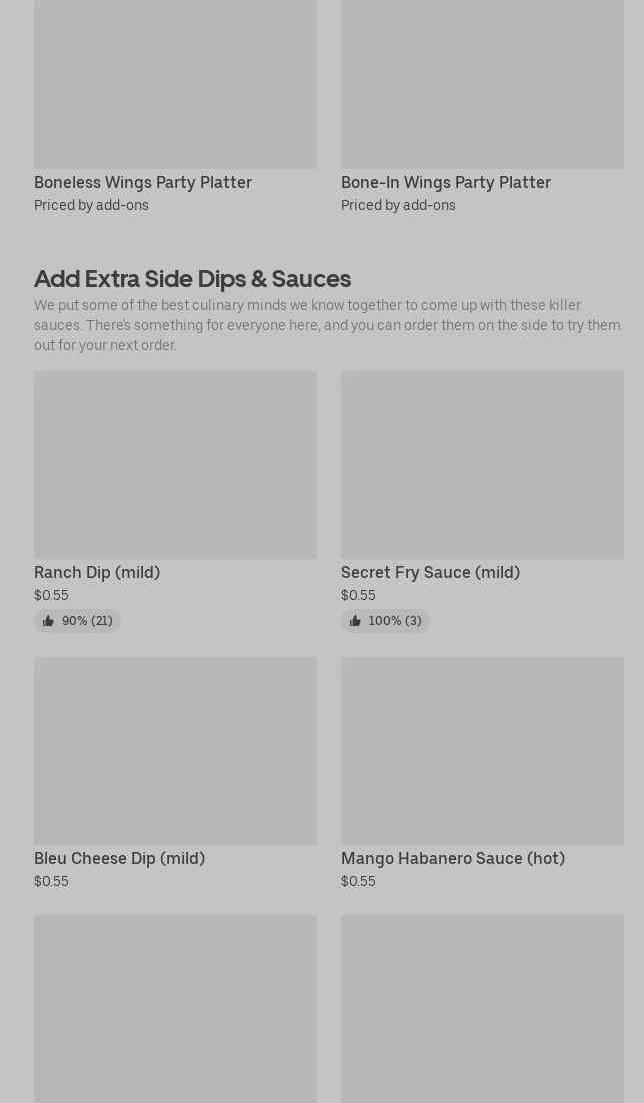Select the Secret Fry Sauce item image
Image resolution: width=644 pixels, height=1103 pixels.
(482, 465)
